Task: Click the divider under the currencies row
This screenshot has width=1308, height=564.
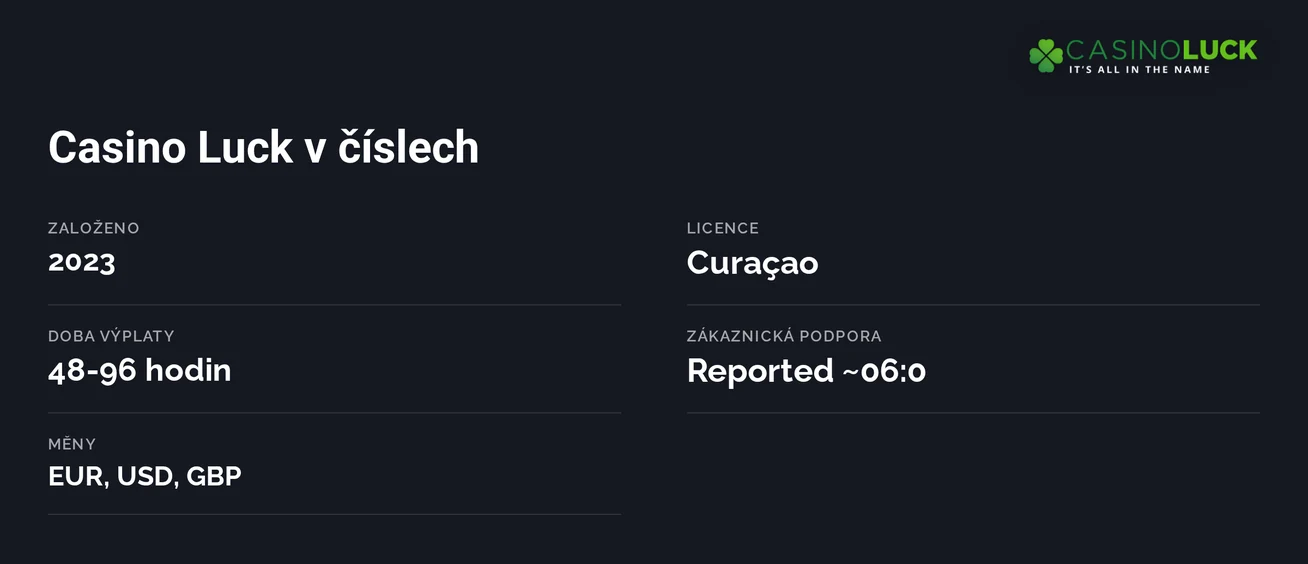Action: (334, 515)
